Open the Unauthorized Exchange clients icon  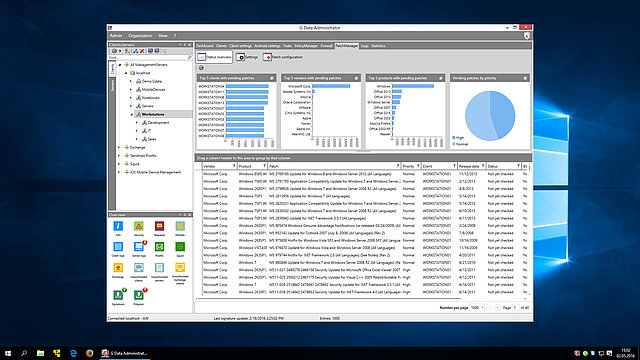pos(180,267)
